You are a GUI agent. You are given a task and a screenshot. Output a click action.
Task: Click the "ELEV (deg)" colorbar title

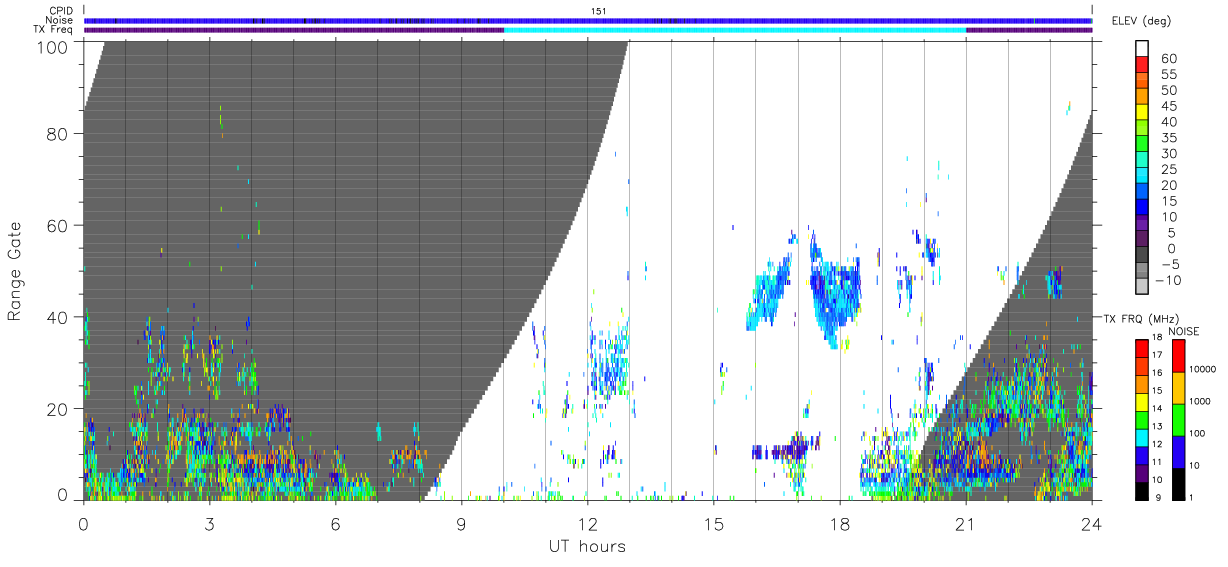(x=1141, y=20)
